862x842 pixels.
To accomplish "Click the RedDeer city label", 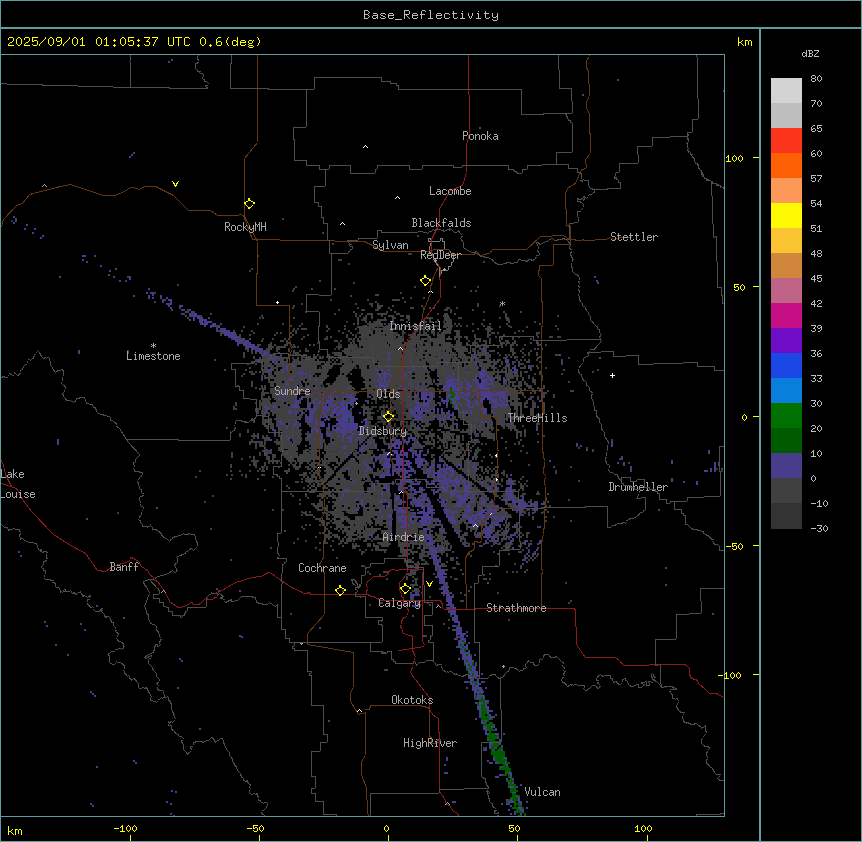I will pos(440,255).
